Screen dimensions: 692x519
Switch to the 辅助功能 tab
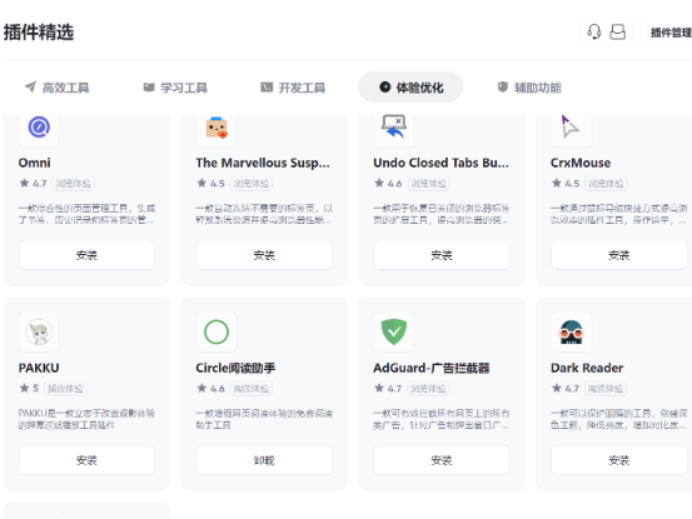(529, 87)
